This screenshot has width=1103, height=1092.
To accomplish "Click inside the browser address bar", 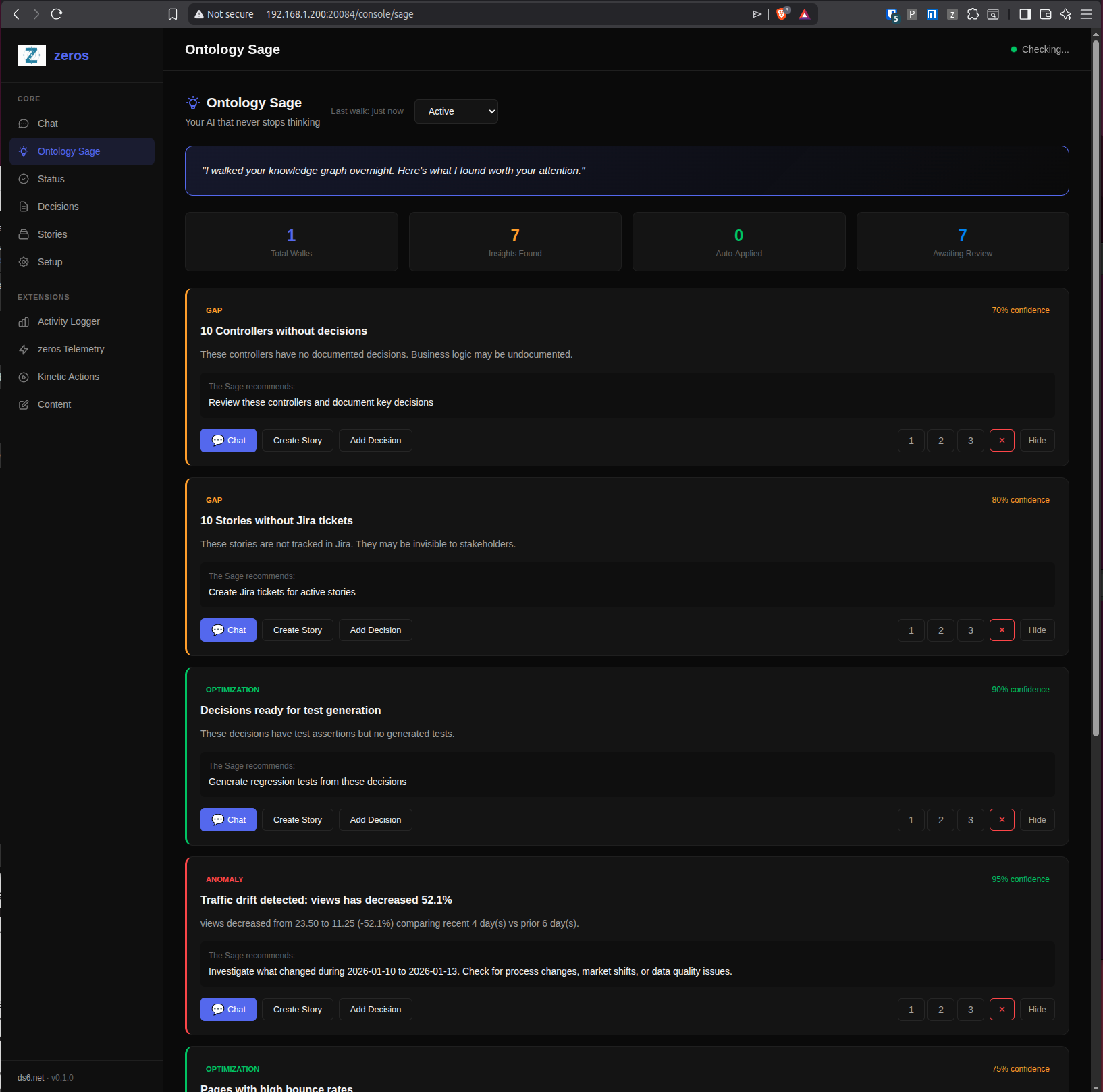I will [405, 13].
